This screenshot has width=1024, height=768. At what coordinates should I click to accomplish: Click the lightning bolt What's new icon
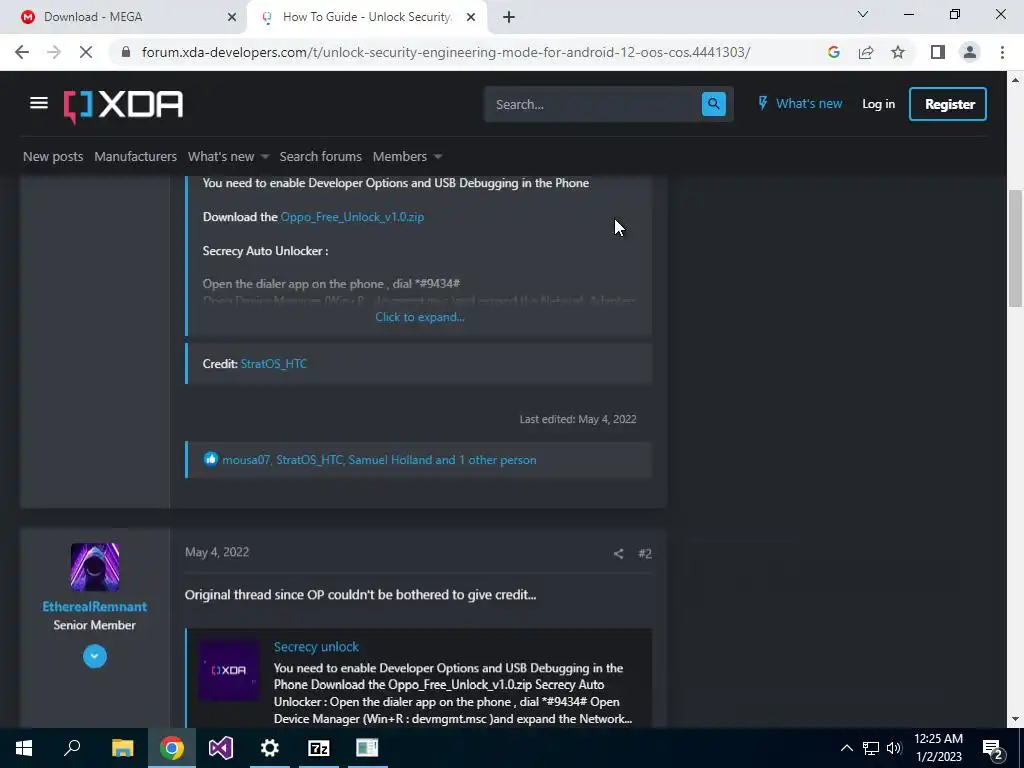762,103
